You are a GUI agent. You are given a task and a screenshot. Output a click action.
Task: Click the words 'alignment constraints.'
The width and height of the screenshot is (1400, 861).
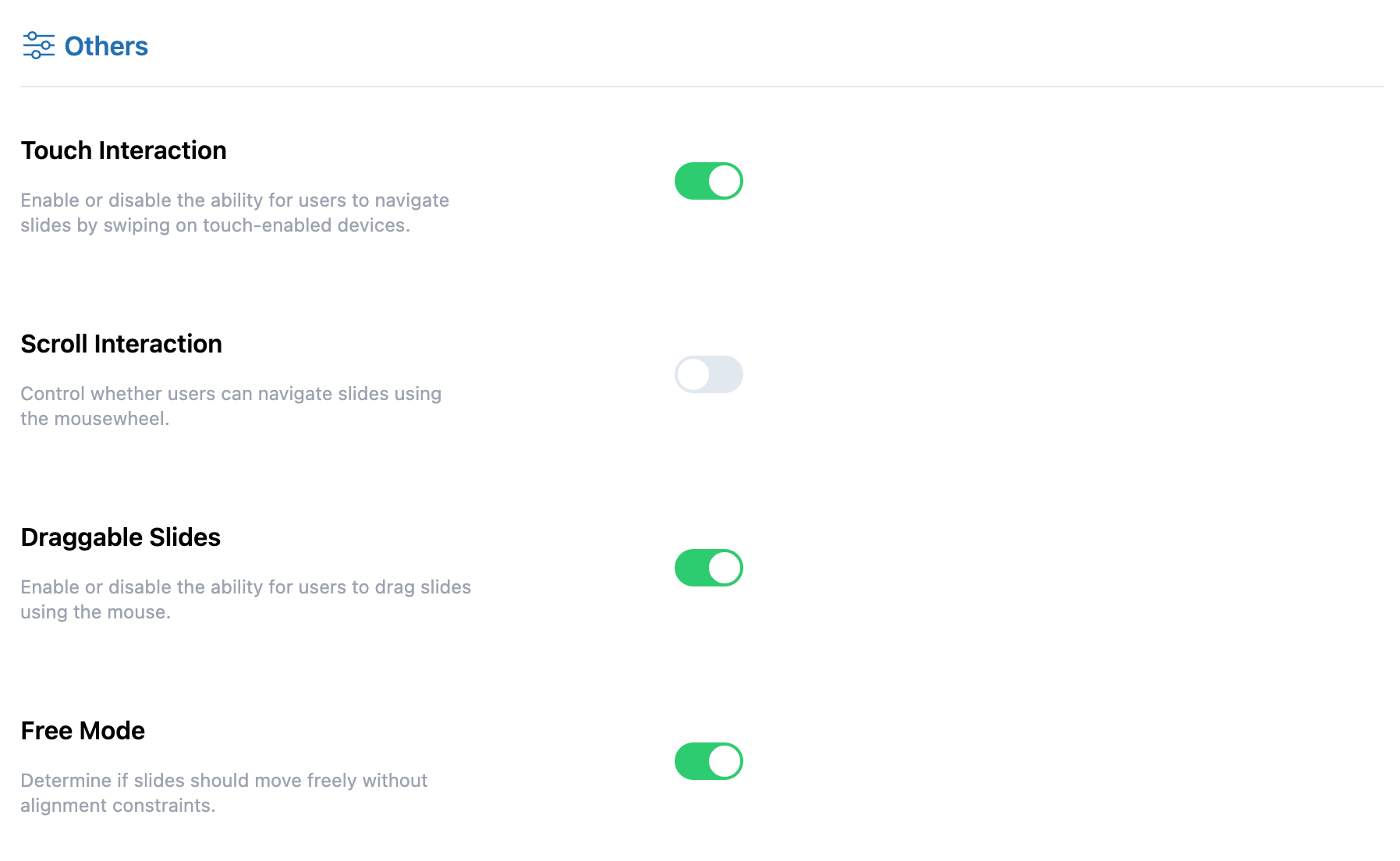(x=118, y=806)
